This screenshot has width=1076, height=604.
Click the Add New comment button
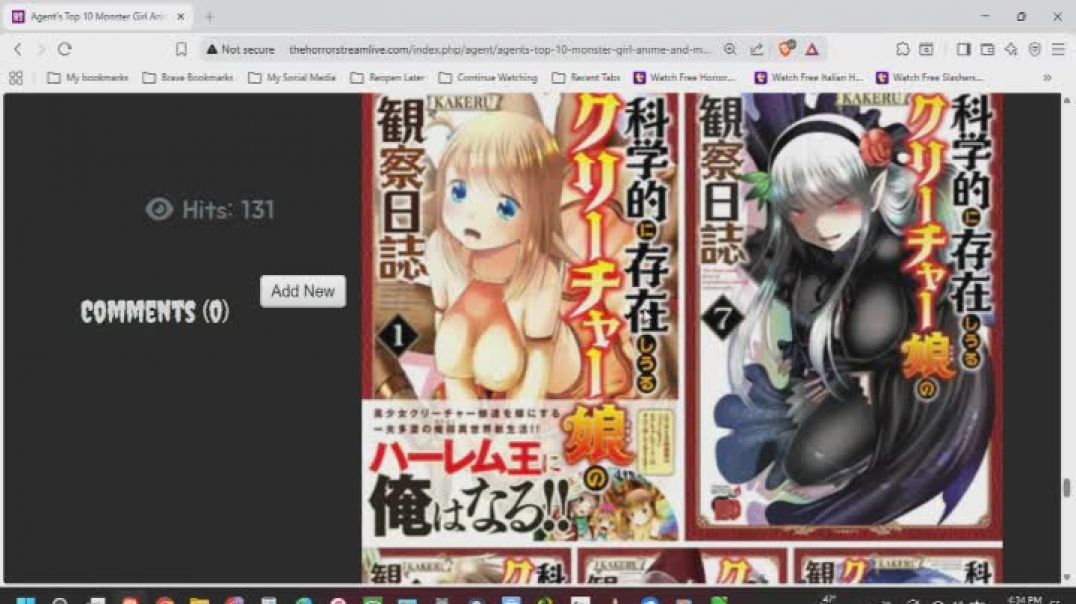pyautogui.click(x=303, y=291)
